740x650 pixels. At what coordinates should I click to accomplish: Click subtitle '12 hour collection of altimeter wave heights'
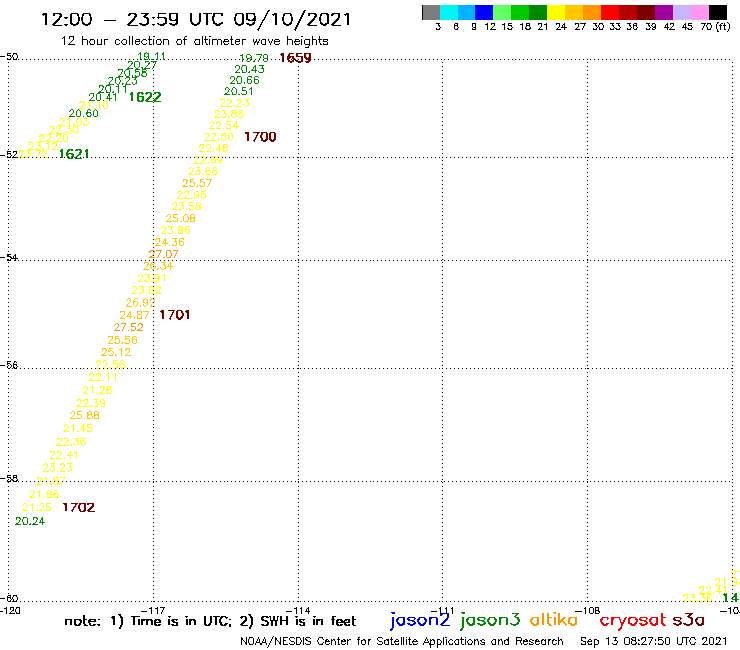point(194,41)
